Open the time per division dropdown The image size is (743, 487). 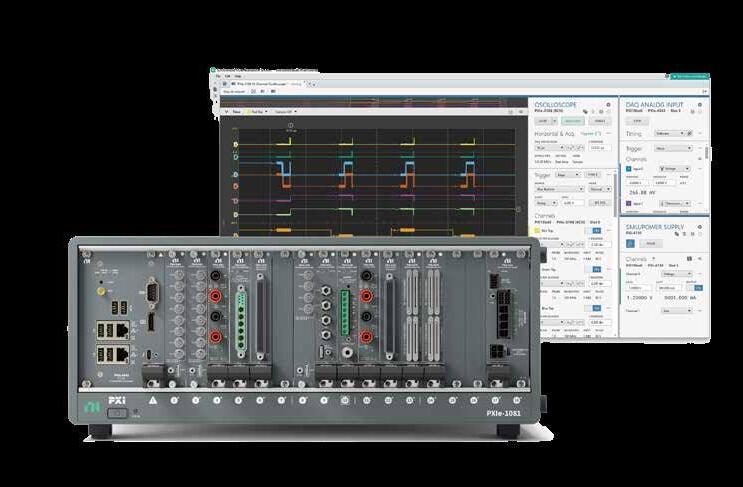click(549, 148)
